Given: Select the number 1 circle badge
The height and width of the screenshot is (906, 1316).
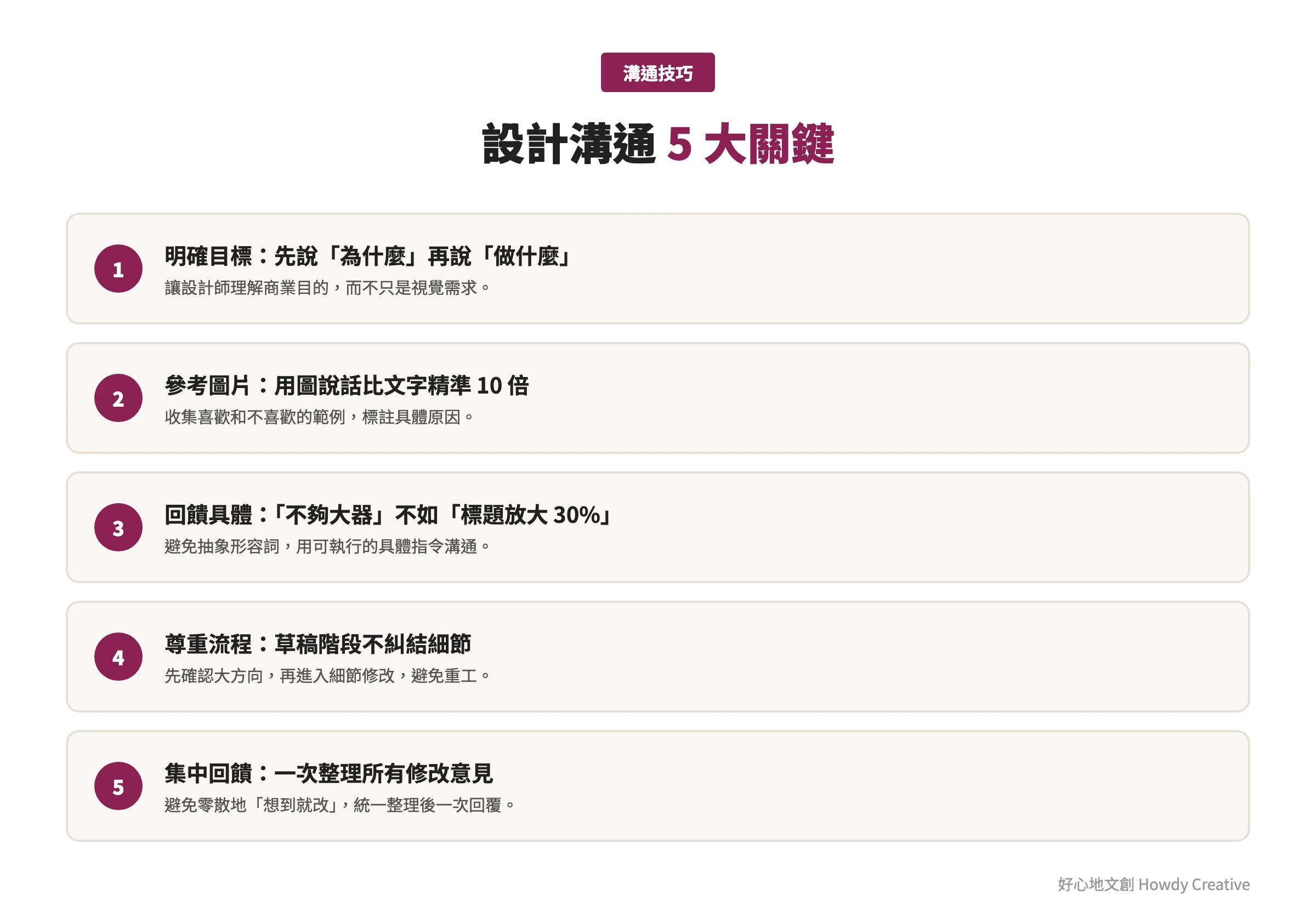Looking at the screenshot, I should coord(118,269).
